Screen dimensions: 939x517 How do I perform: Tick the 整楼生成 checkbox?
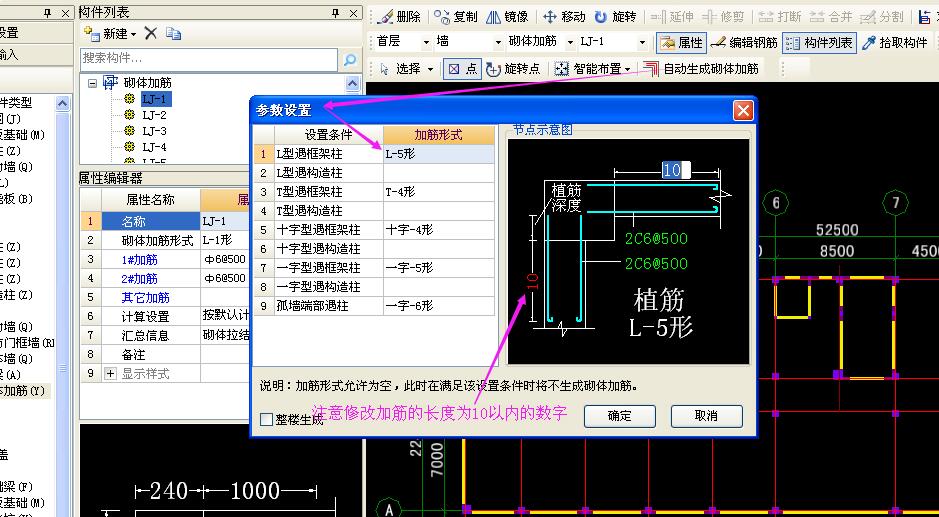pyautogui.click(x=266, y=419)
